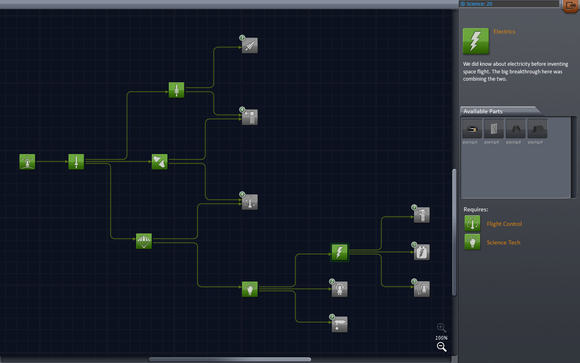The height and width of the screenshot is (363, 580).
Task: Select the locked battery node right of Electrics
Action: tap(422, 252)
